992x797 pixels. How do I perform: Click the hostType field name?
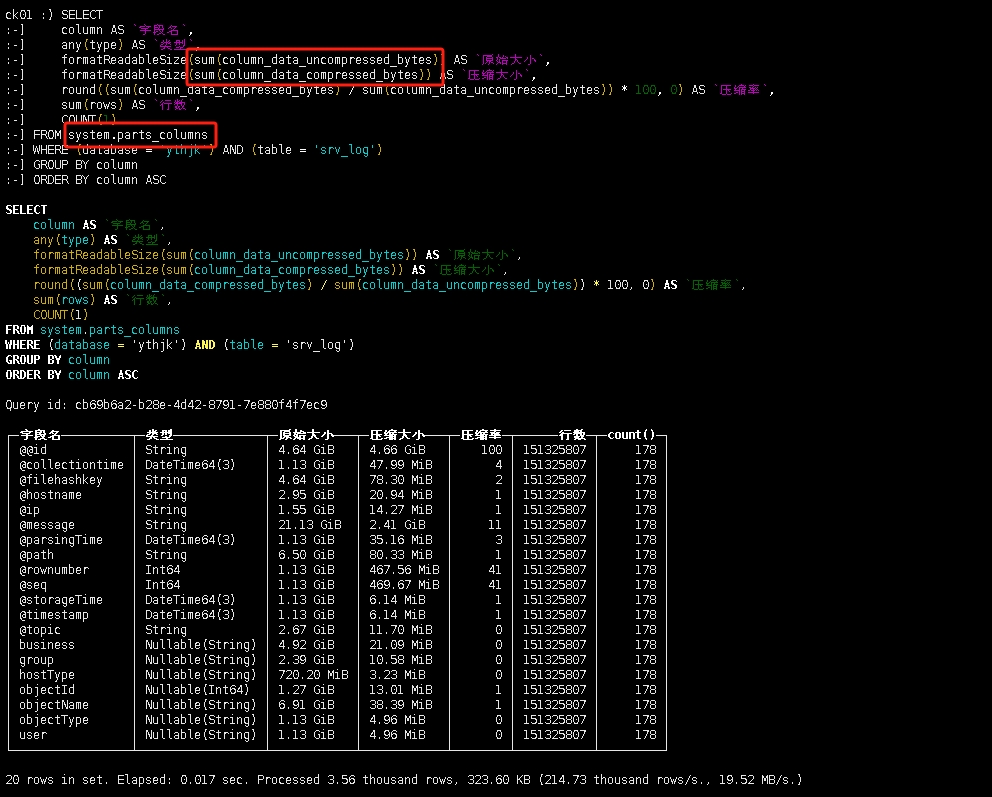pyautogui.click(x=47, y=675)
